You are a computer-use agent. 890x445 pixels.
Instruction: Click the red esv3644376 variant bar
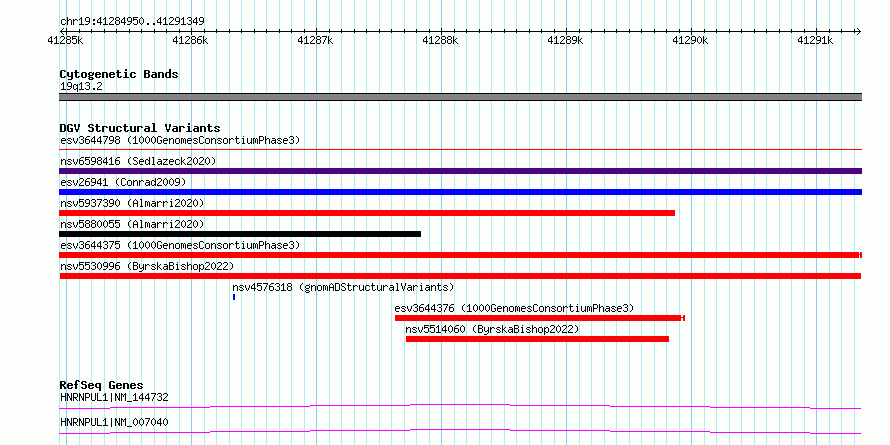pyautogui.click(x=540, y=318)
